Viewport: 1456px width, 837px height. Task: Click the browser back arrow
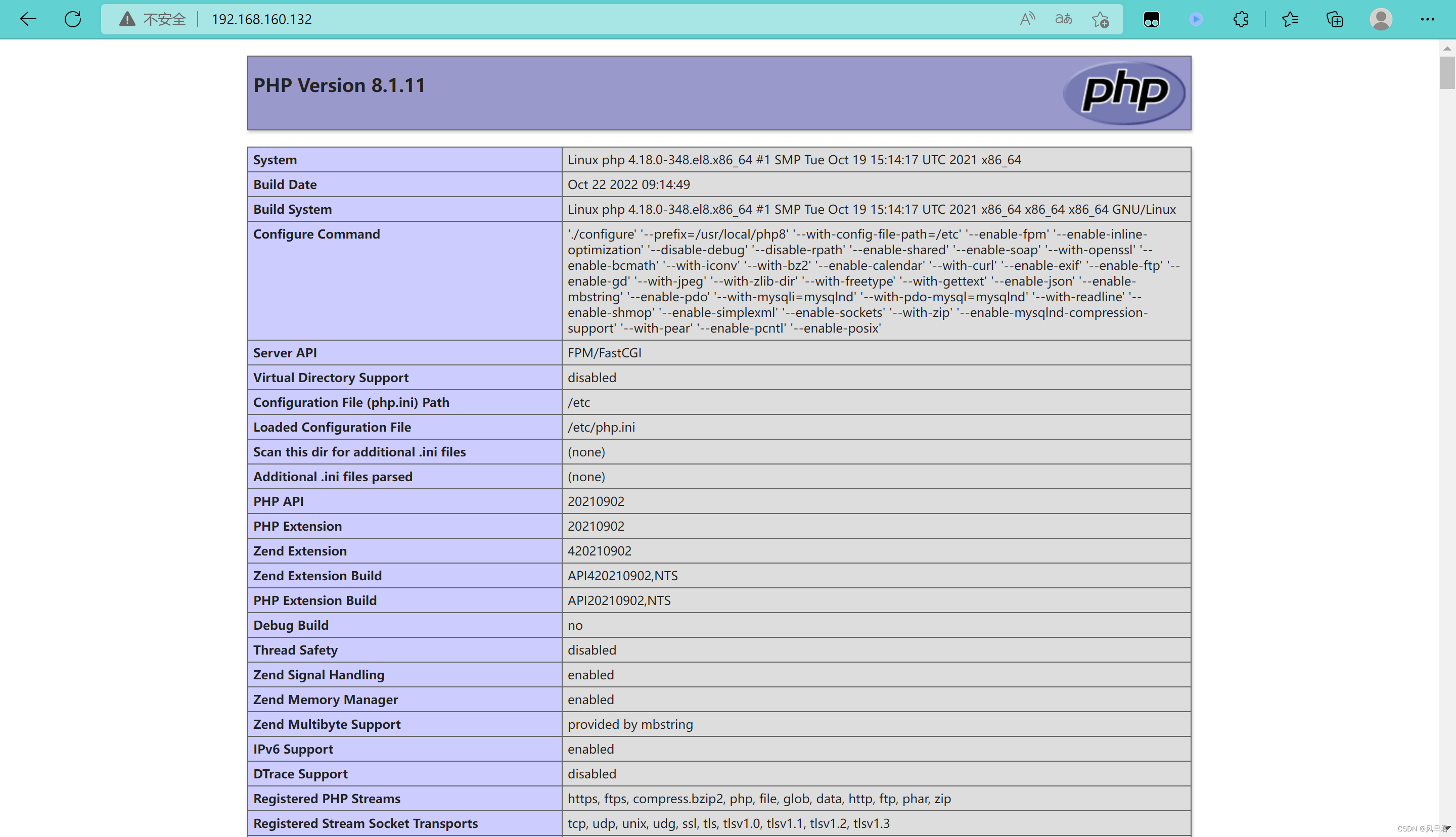click(x=28, y=19)
